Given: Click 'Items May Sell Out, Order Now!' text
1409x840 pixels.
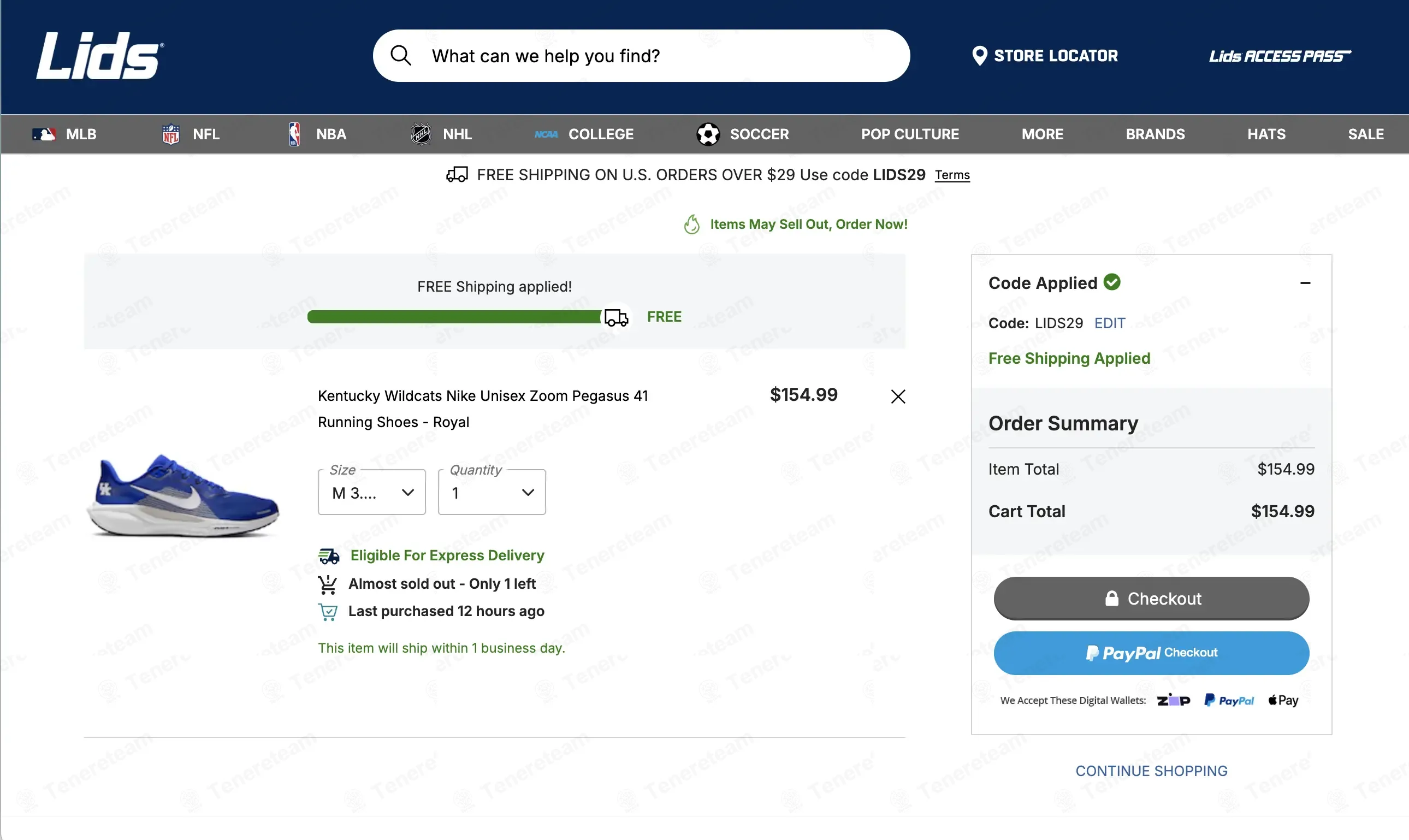Looking at the screenshot, I should 809,224.
